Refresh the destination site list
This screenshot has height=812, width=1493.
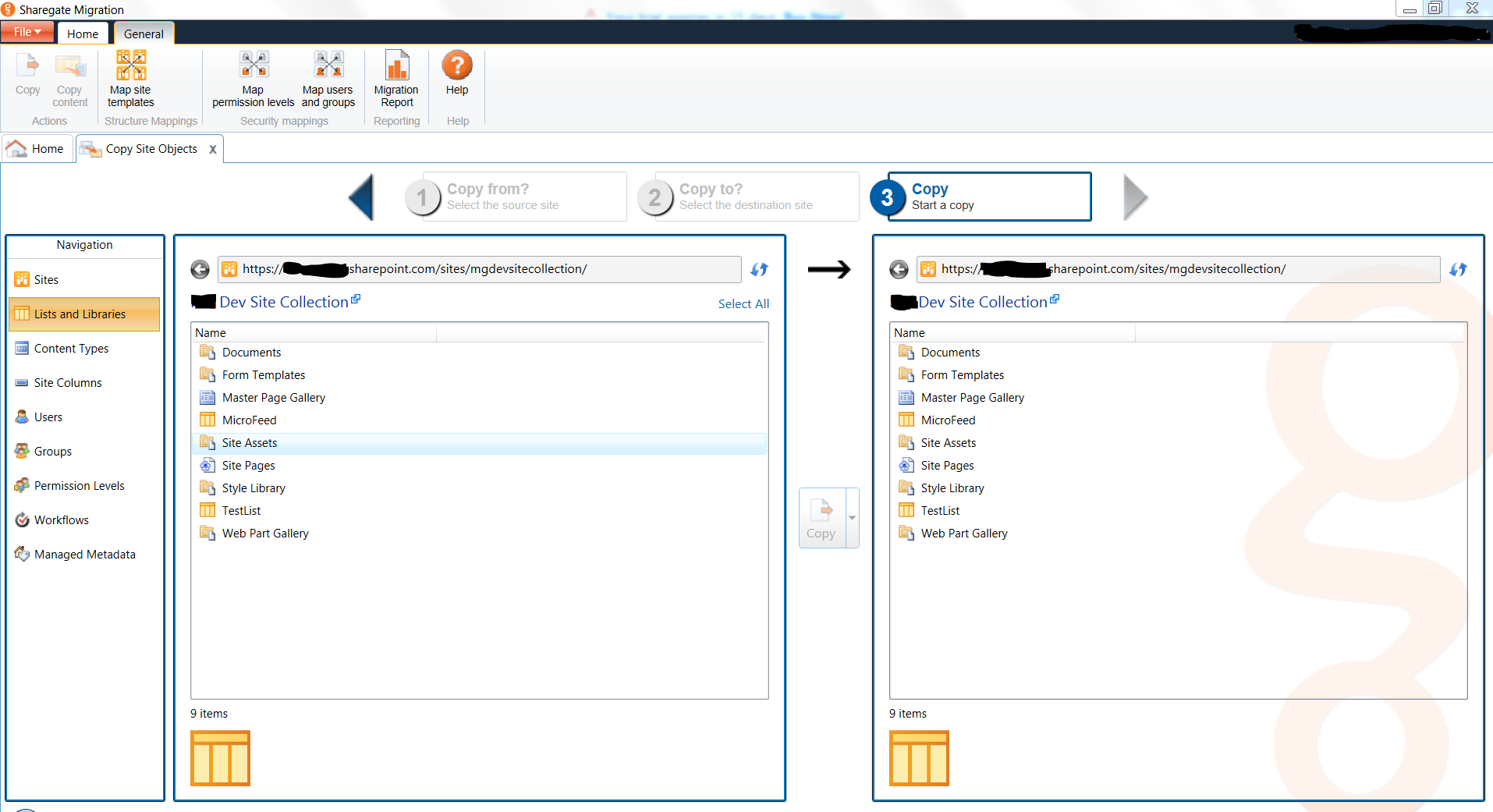click(x=1458, y=269)
